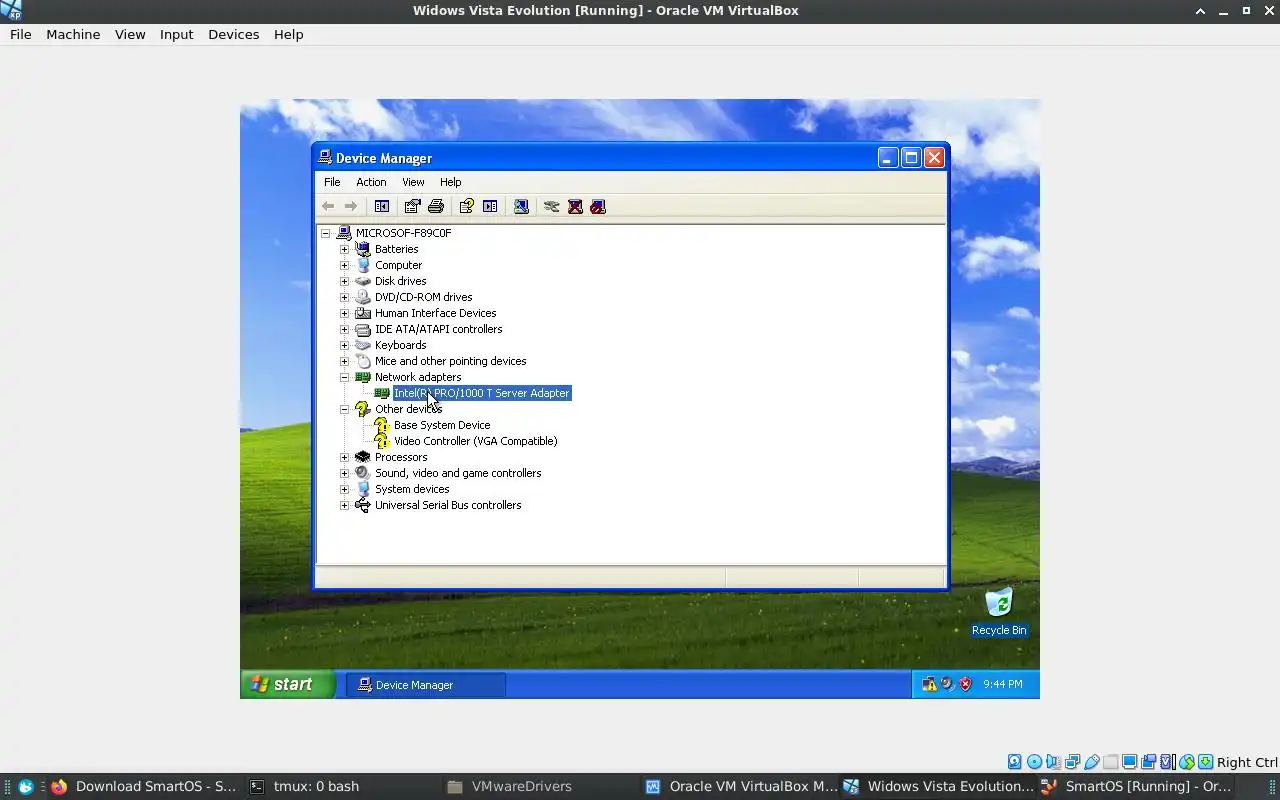Screen dimensions: 1280x800
Task: Click the Windows XP start button
Action: [x=287, y=684]
